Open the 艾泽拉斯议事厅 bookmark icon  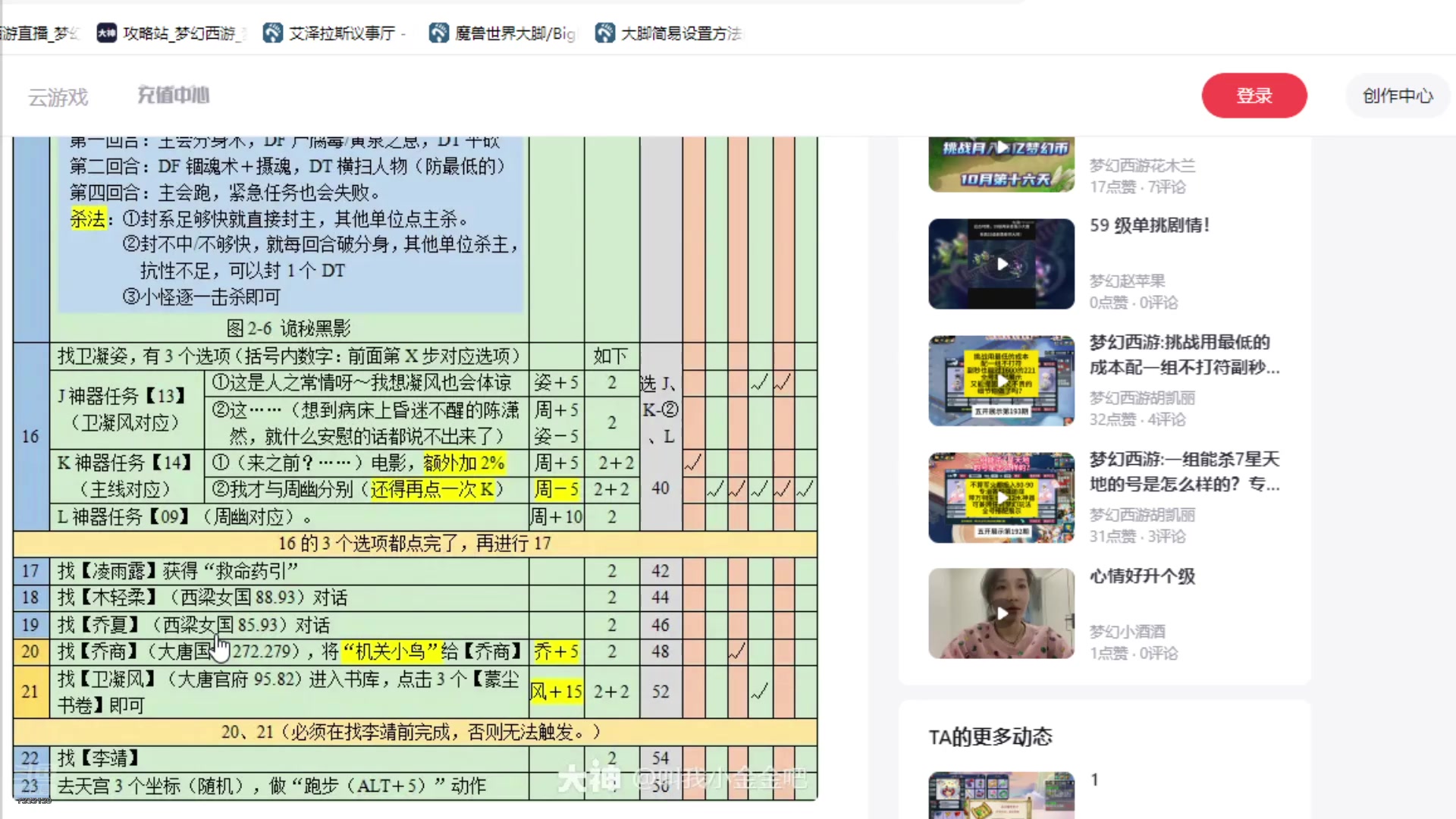273,33
